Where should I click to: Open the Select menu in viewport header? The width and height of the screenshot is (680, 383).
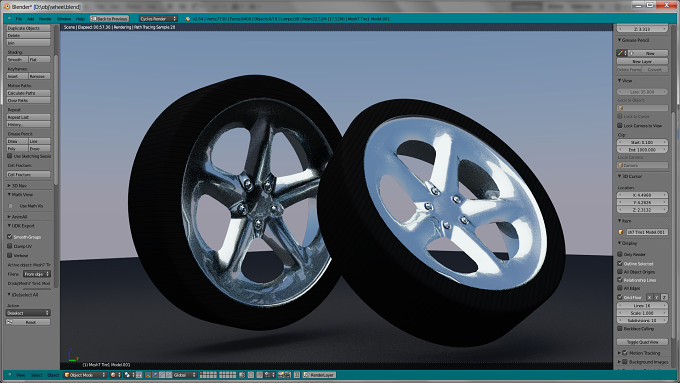point(36,375)
